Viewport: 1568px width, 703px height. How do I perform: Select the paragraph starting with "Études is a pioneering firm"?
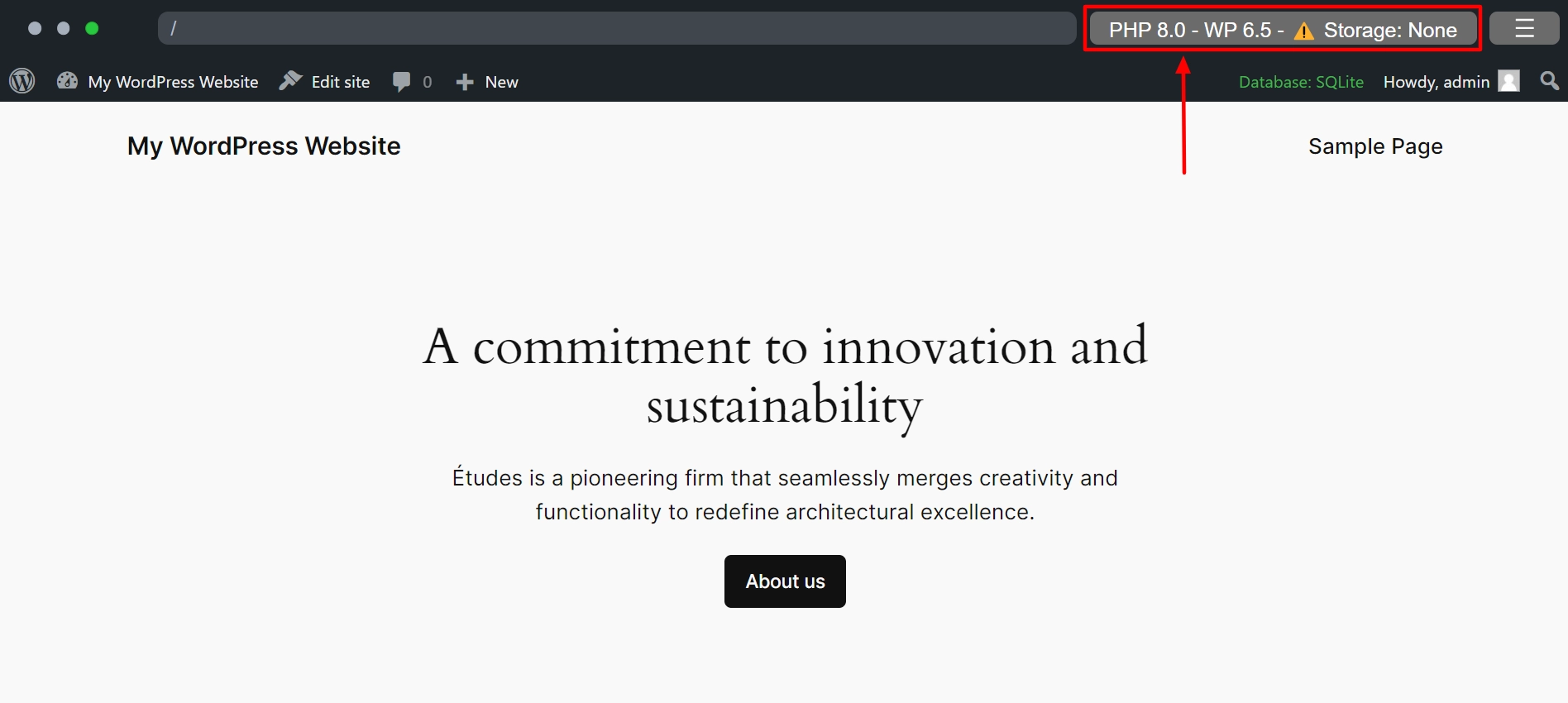click(785, 495)
